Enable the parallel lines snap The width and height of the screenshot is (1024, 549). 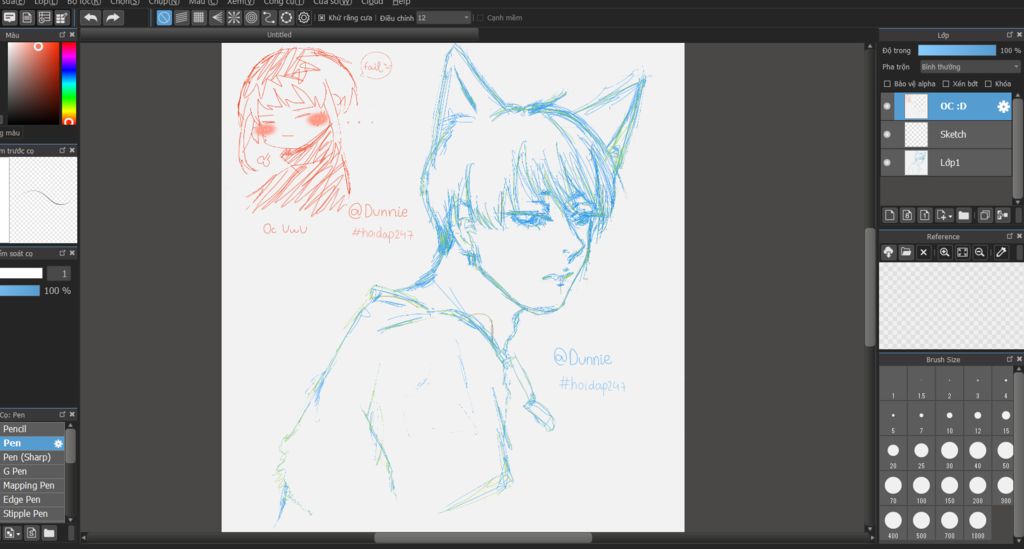click(182, 18)
